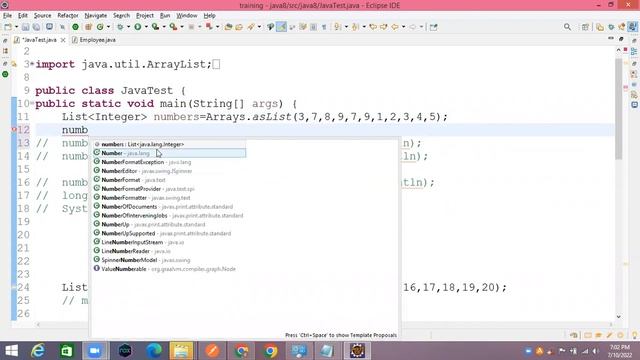Image resolution: width=640 pixels, height=360 pixels.
Task: Toggle Mark Occurrences highlighted toolbar icon
Action: point(281,27)
